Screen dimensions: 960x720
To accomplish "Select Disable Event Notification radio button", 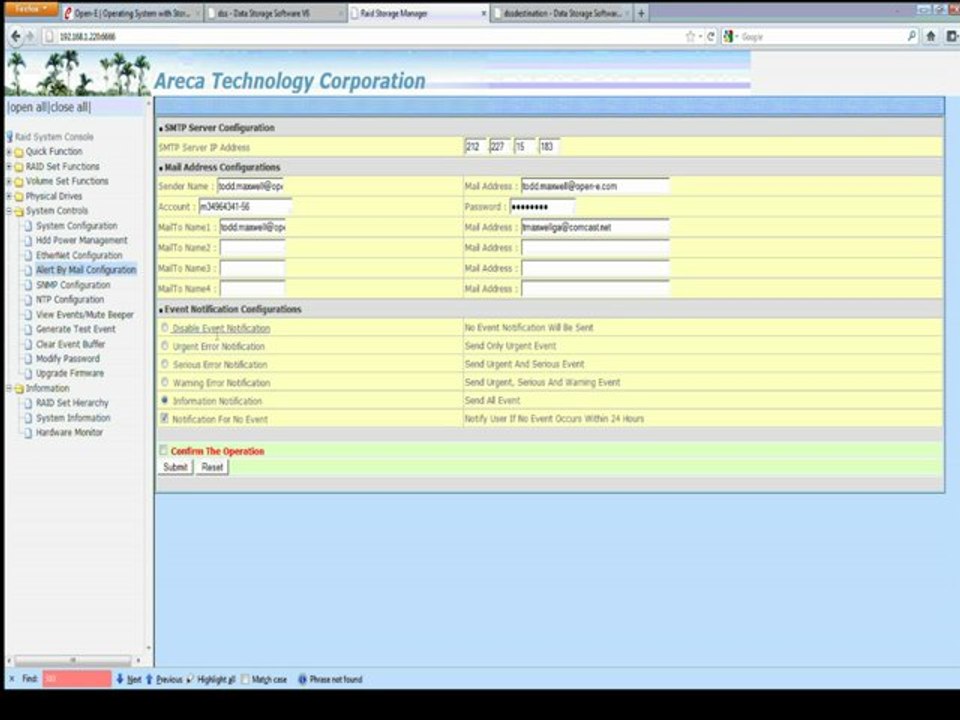I will [x=165, y=328].
